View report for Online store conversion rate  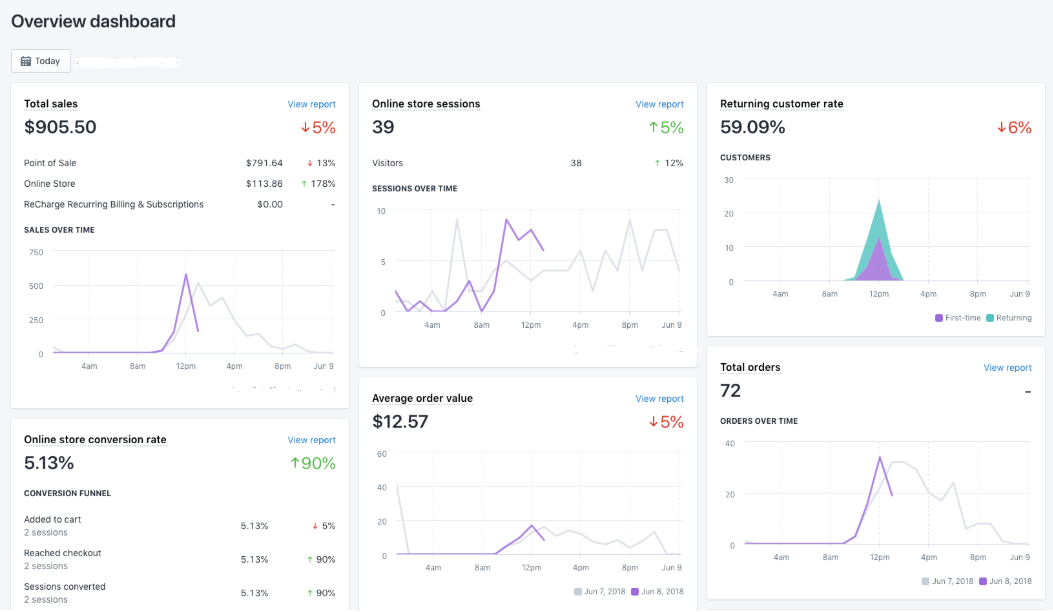(312, 440)
